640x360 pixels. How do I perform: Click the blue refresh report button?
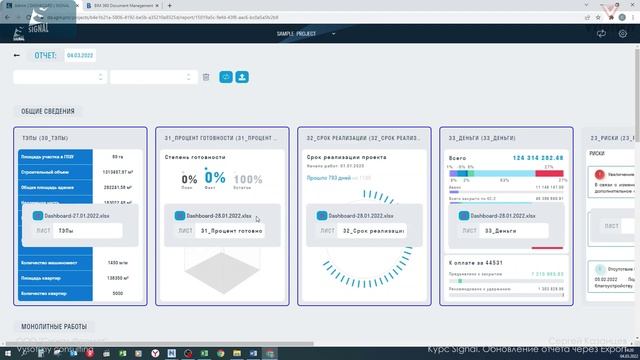226,77
